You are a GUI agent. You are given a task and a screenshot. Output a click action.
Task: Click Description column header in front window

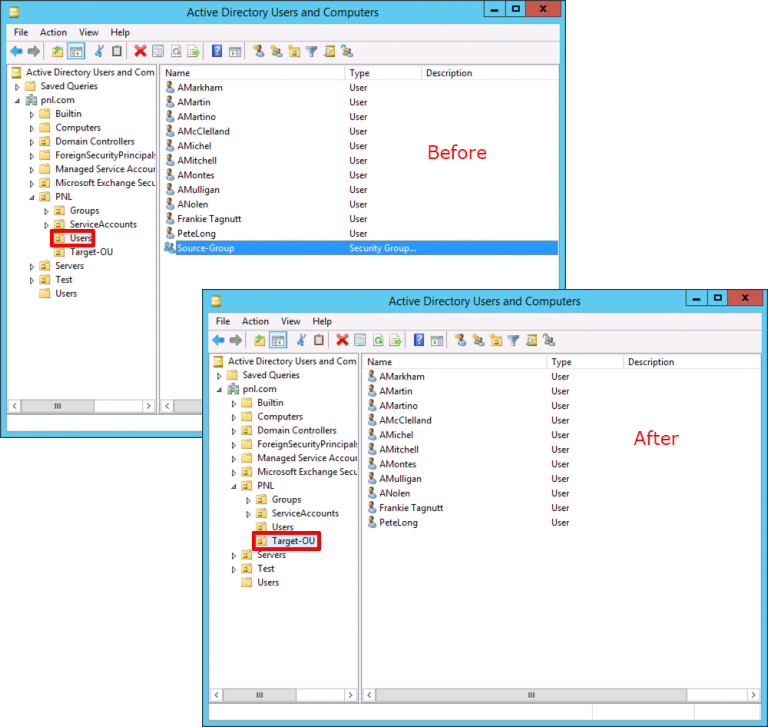point(692,362)
